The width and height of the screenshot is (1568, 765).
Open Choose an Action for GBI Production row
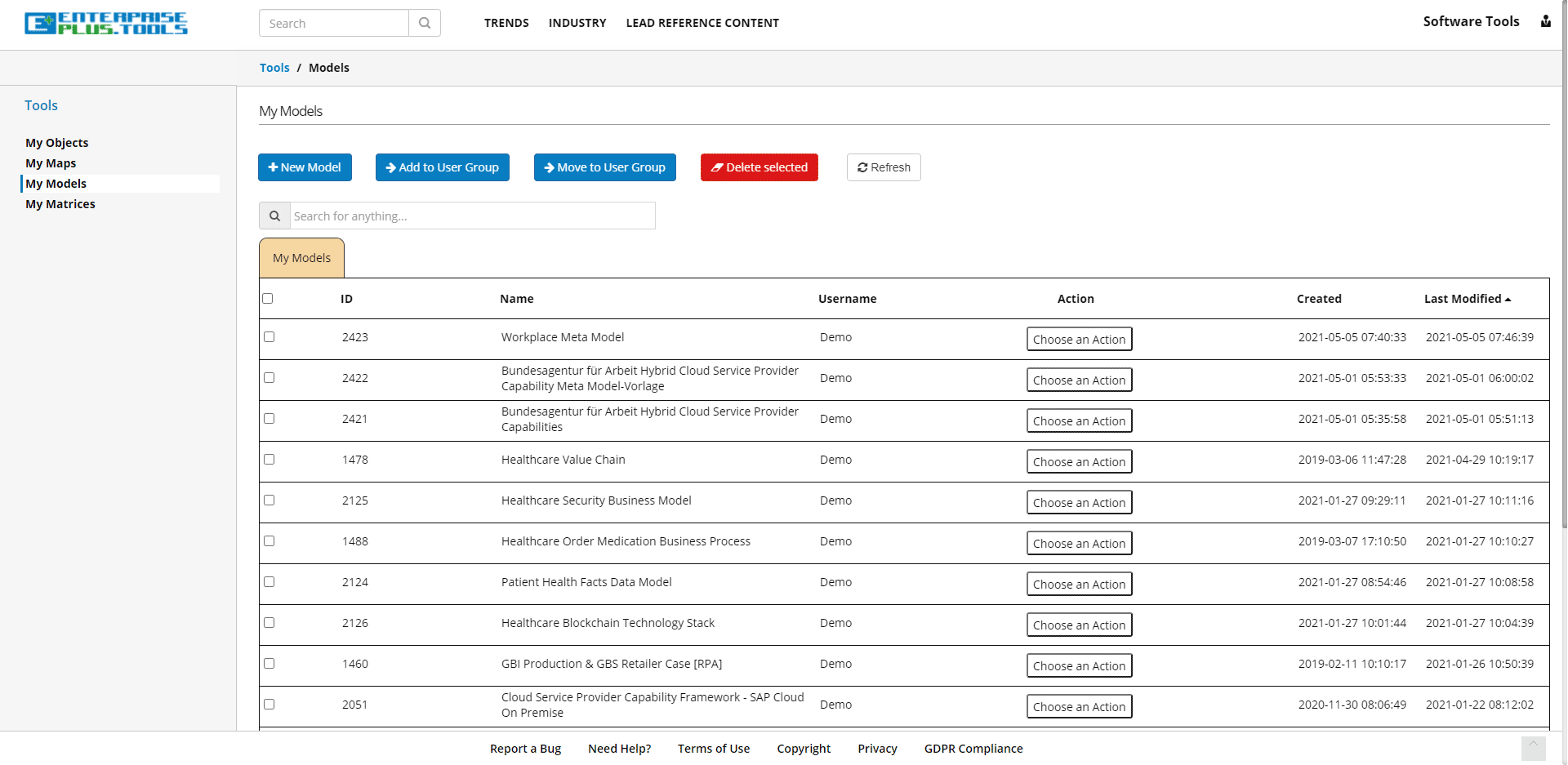click(1079, 665)
